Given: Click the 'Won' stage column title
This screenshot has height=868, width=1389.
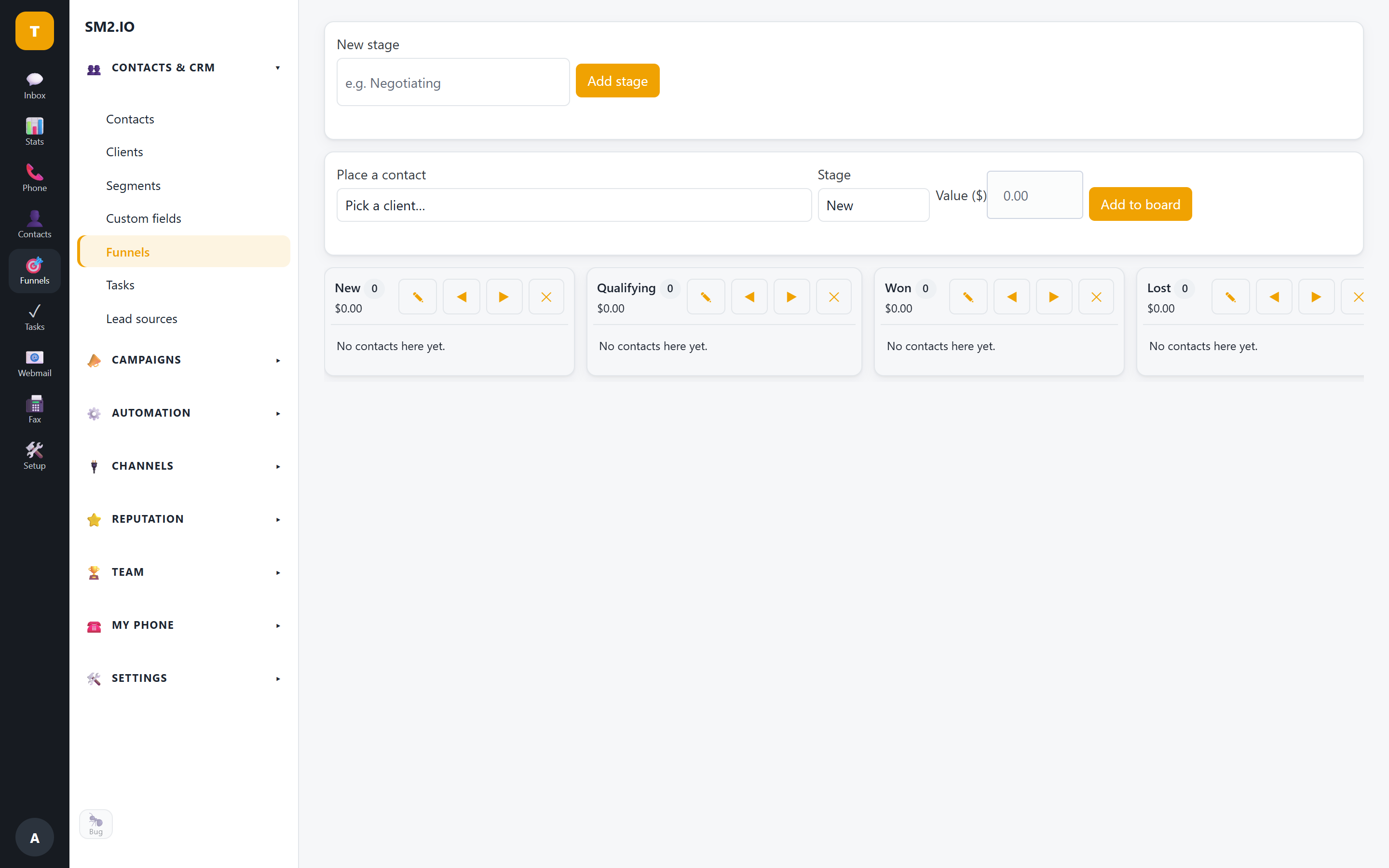Looking at the screenshot, I should [x=898, y=288].
